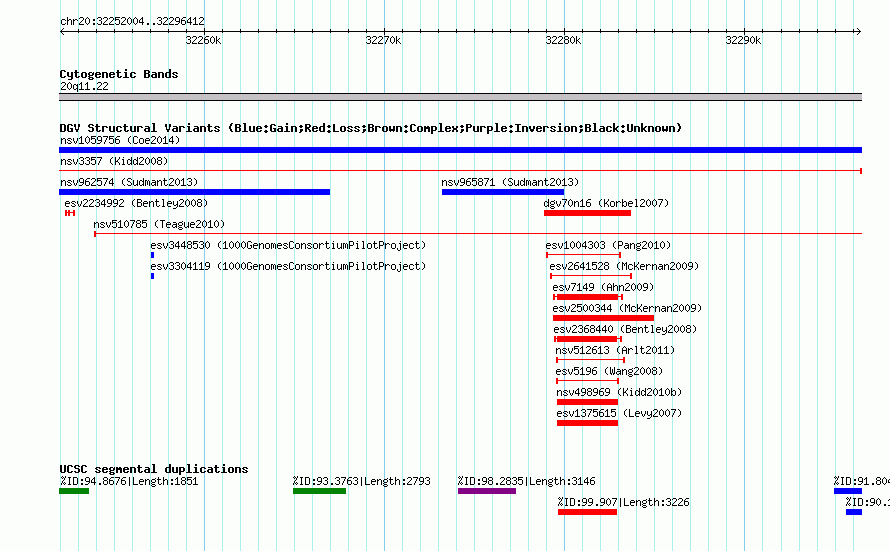Open esv2500344 (McKernan2009) label

(x=627, y=308)
